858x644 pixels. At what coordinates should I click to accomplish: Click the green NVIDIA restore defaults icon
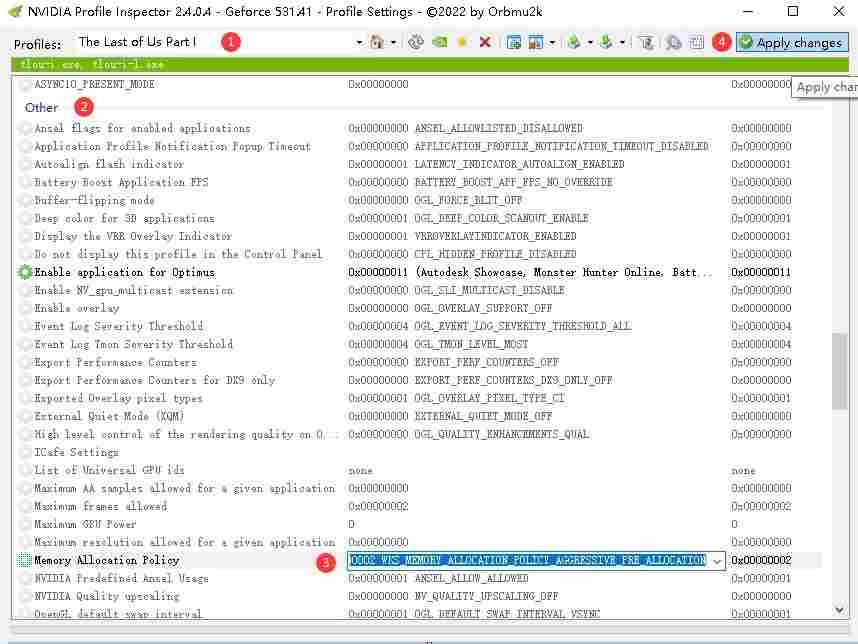coord(439,42)
